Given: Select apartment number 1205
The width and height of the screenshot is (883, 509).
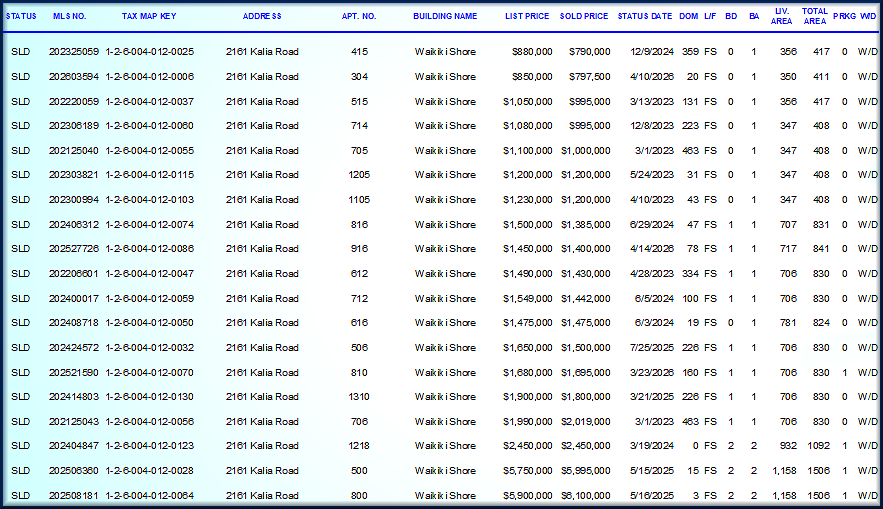Looking at the screenshot, I should pos(359,175).
